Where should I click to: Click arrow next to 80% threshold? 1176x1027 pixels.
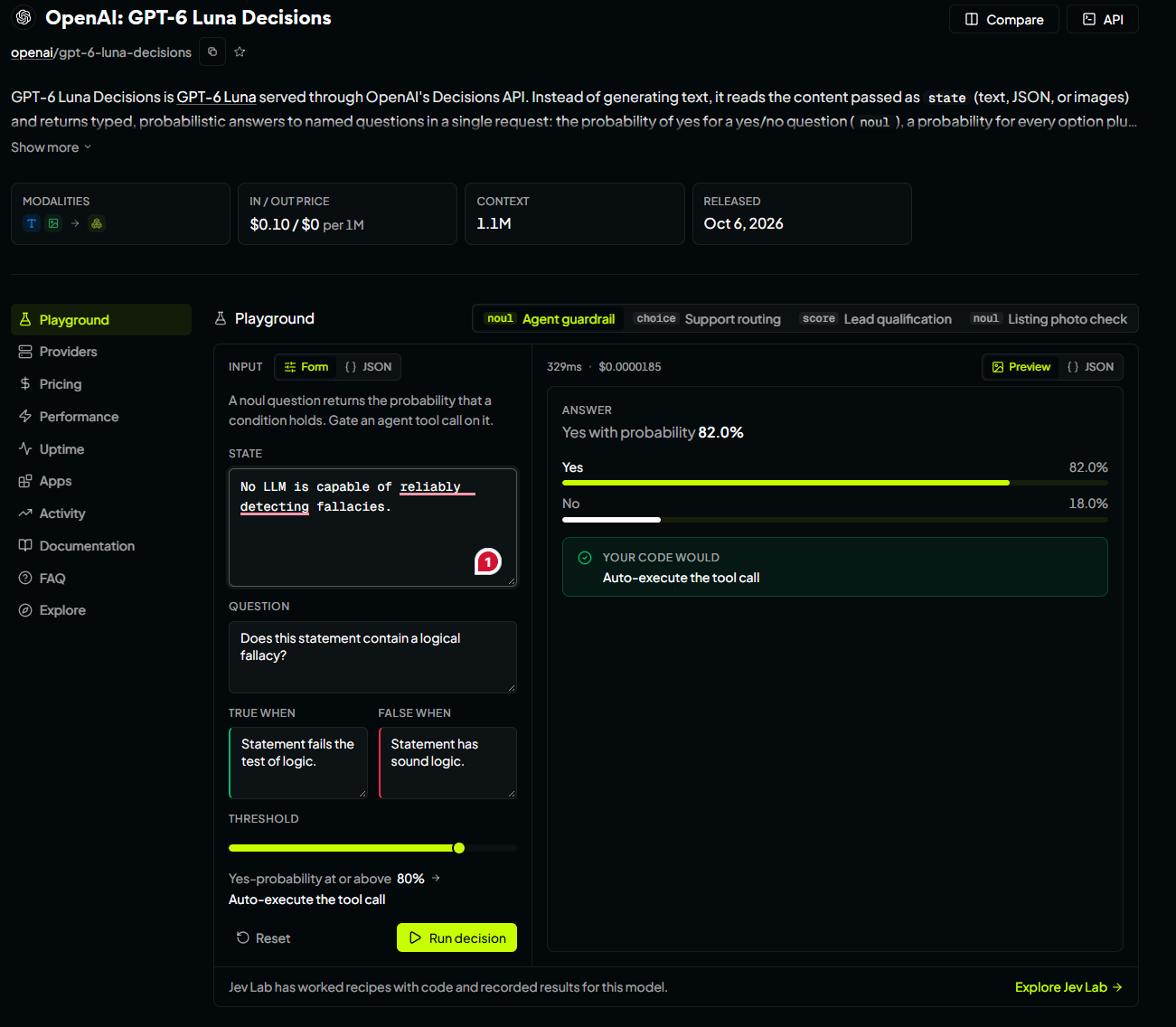pos(436,878)
